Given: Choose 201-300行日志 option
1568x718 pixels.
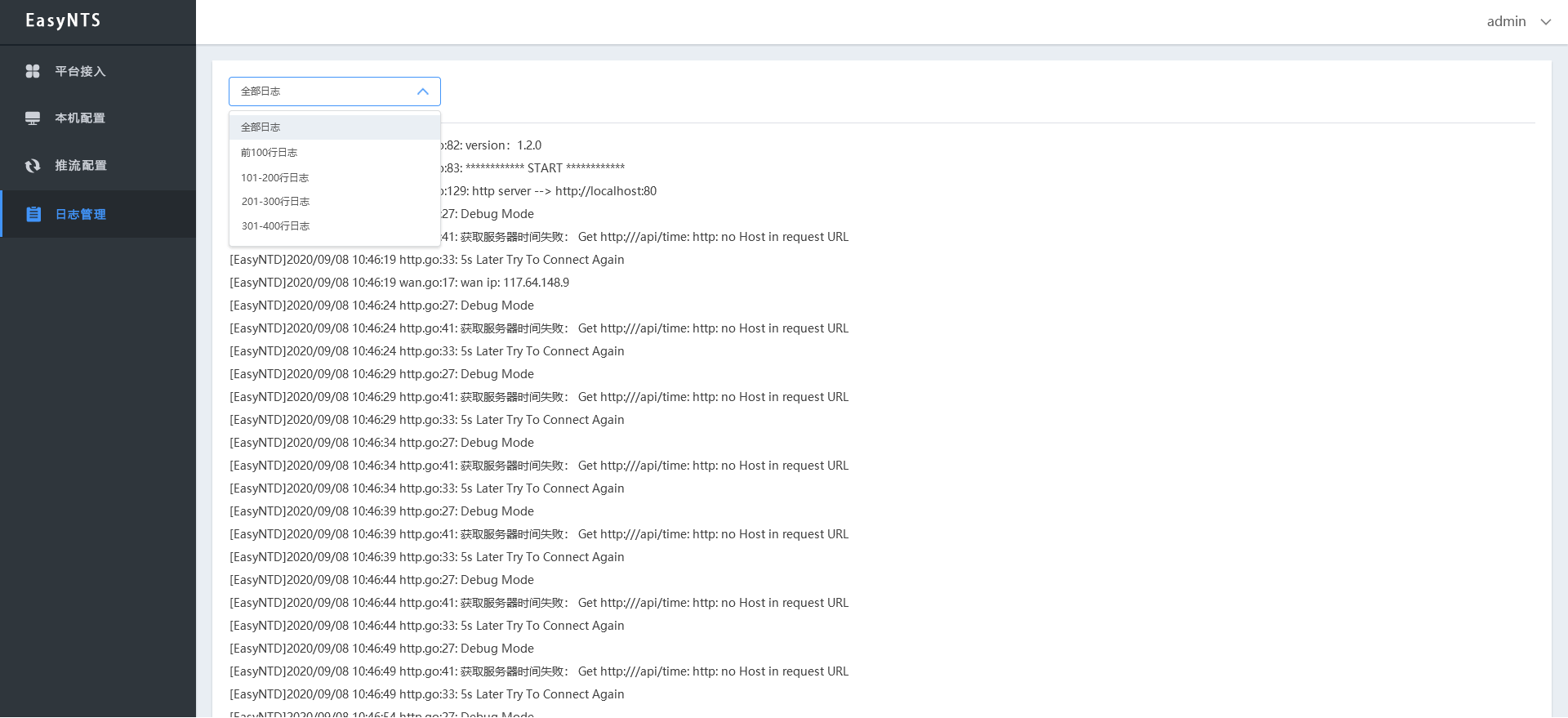Looking at the screenshot, I should (x=275, y=202).
